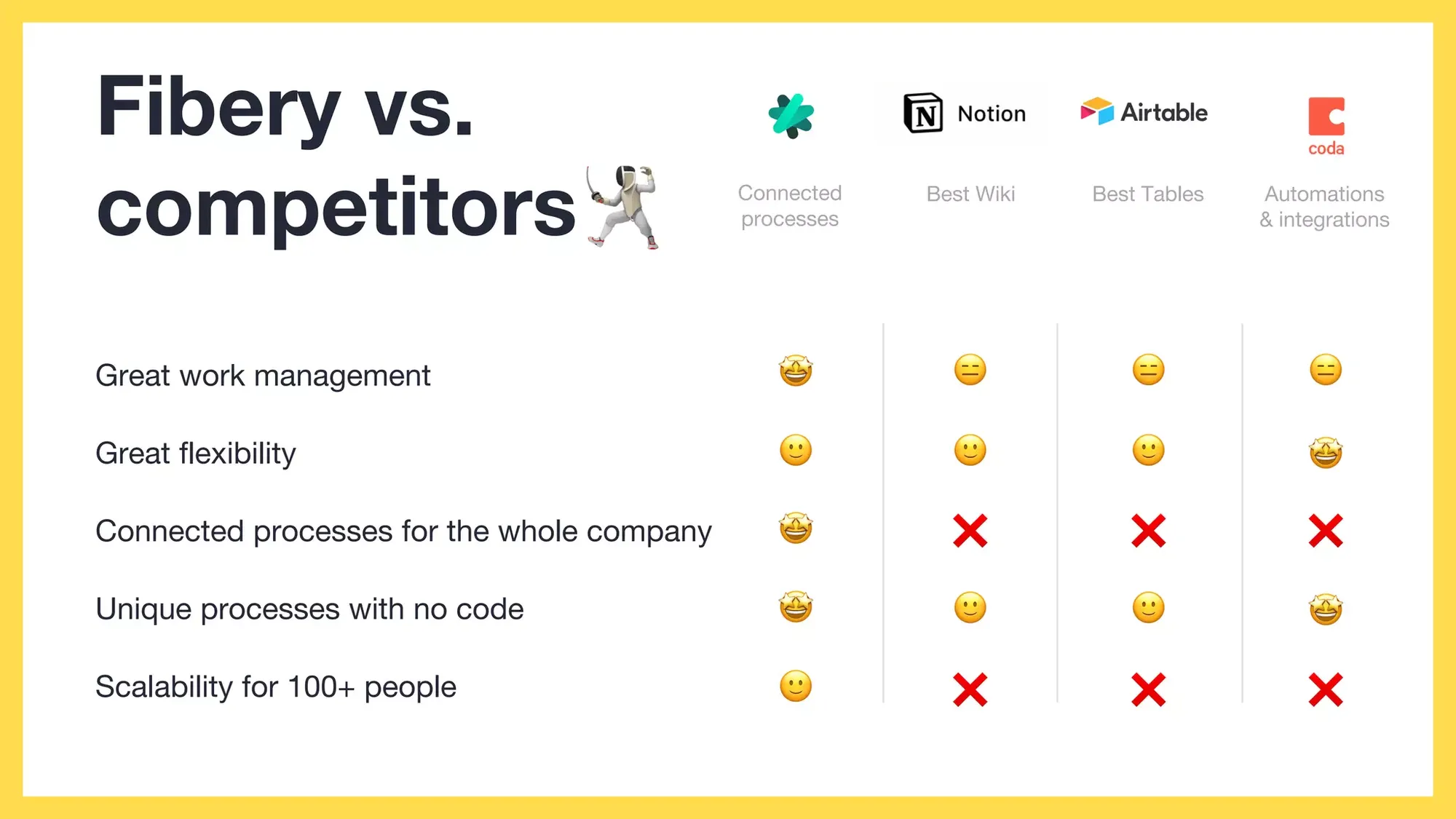1456x819 pixels.
Task: Click the Coda logo icon
Action: click(1326, 113)
